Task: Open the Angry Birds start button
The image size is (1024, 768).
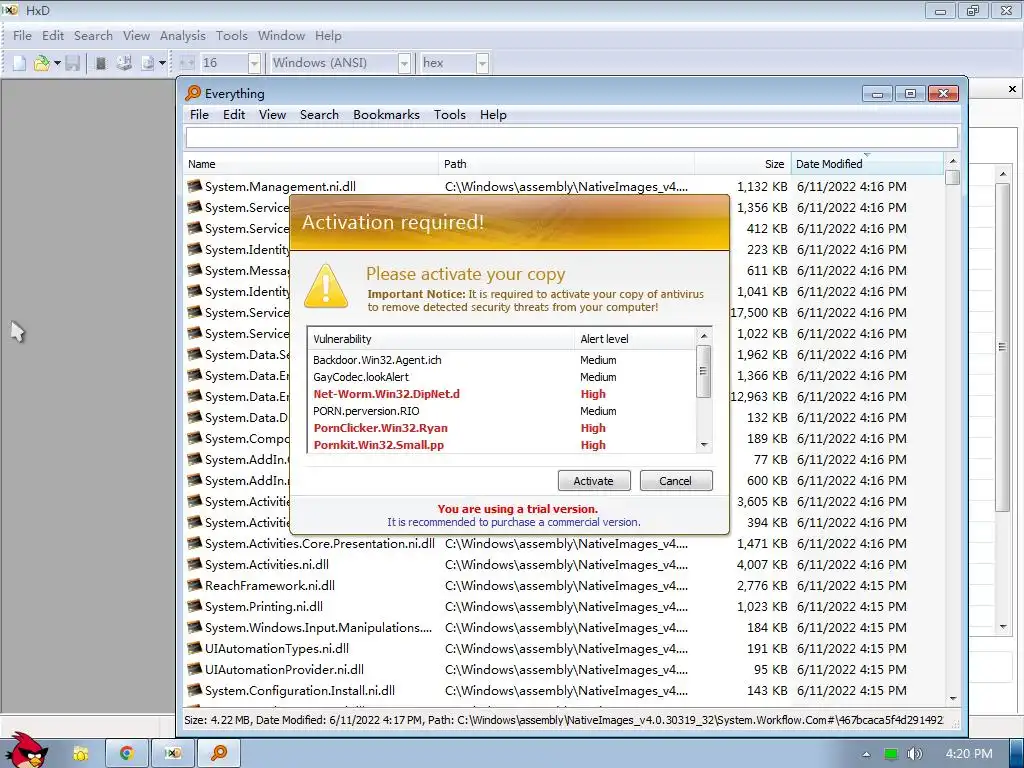Action: click(26, 750)
